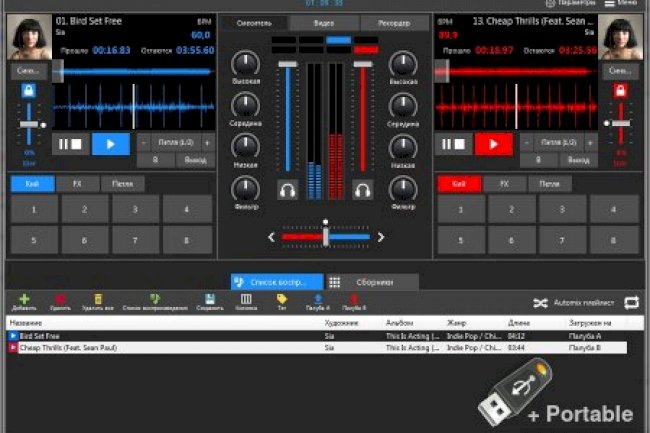Image resolution: width=650 pixels, height=433 pixels.
Task: Click the Save (Сохранить) floppy disk icon
Action: [210, 299]
